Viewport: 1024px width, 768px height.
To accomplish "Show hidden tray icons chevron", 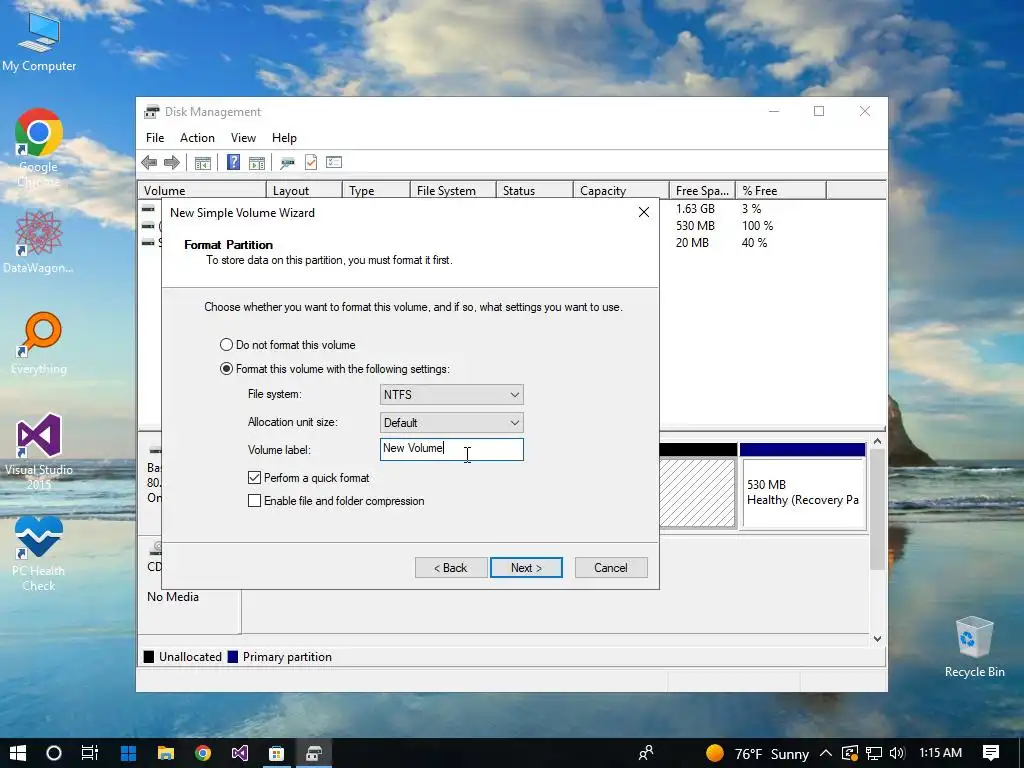I will pos(825,753).
